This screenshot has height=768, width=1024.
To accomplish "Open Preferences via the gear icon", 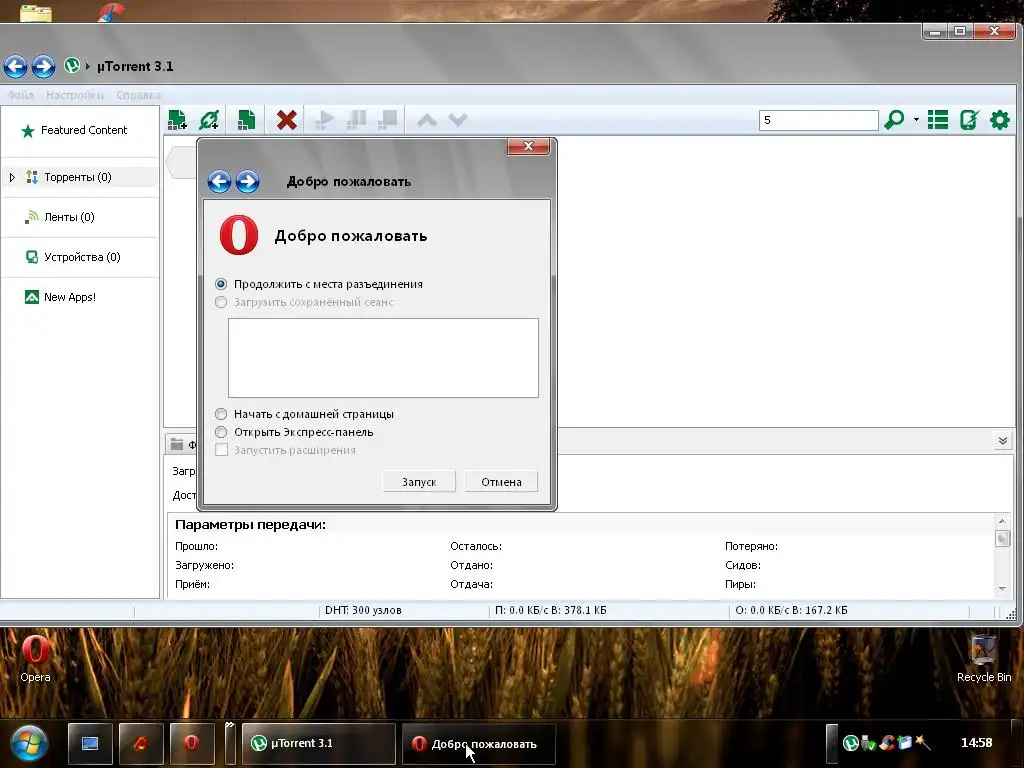I will (x=1000, y=120).
